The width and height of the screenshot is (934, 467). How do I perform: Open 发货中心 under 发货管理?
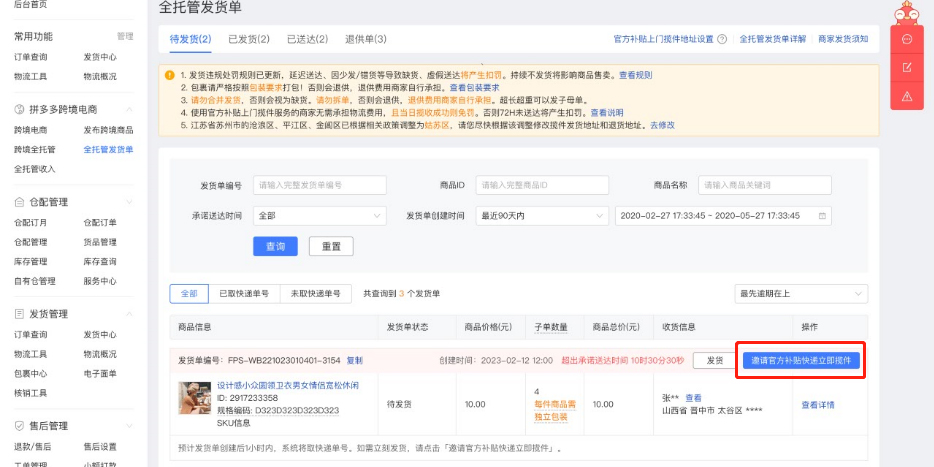[x=100, y=335]
